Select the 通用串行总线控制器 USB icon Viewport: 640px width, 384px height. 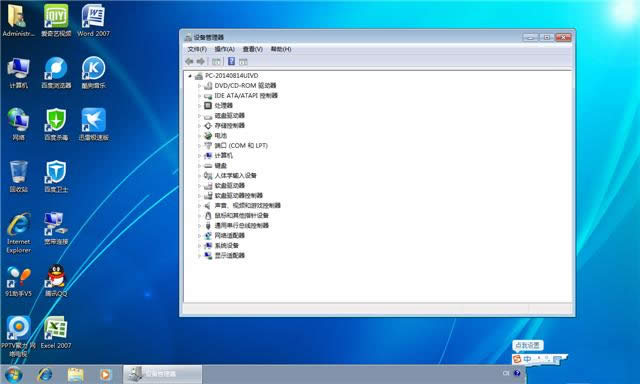click(208, 226)
